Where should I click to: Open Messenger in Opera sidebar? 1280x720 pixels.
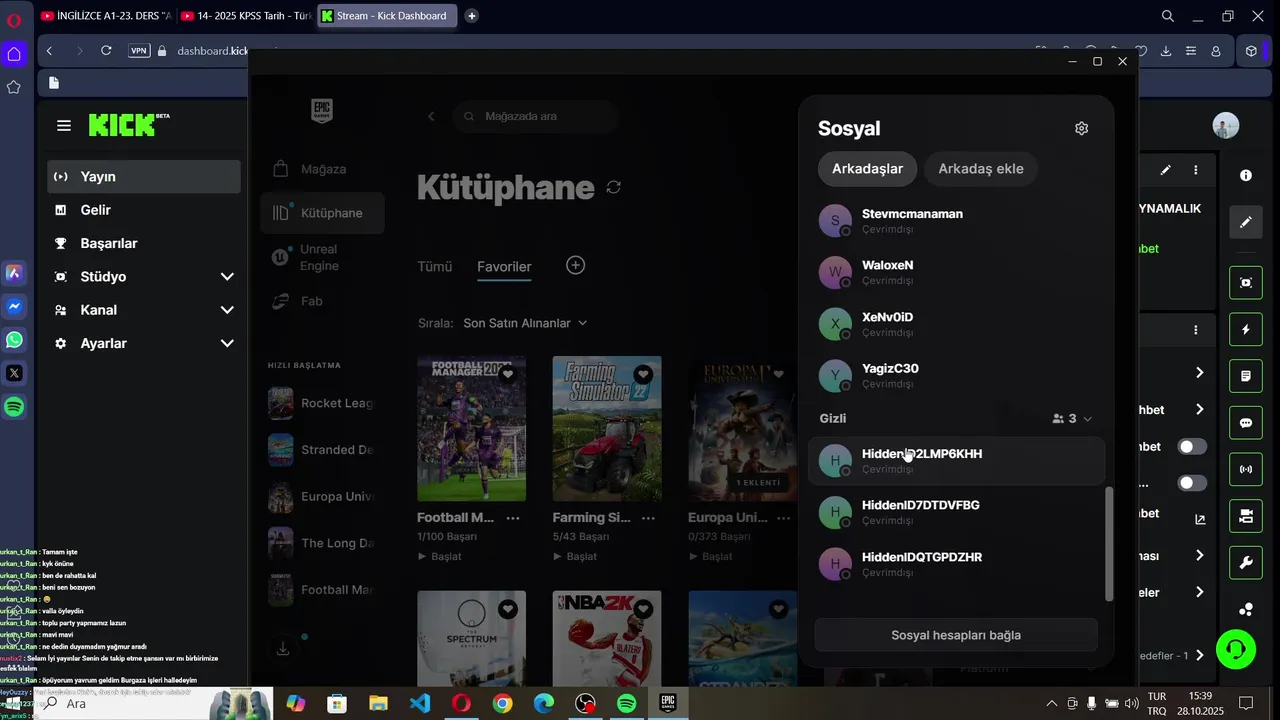(x=14, y=306)
